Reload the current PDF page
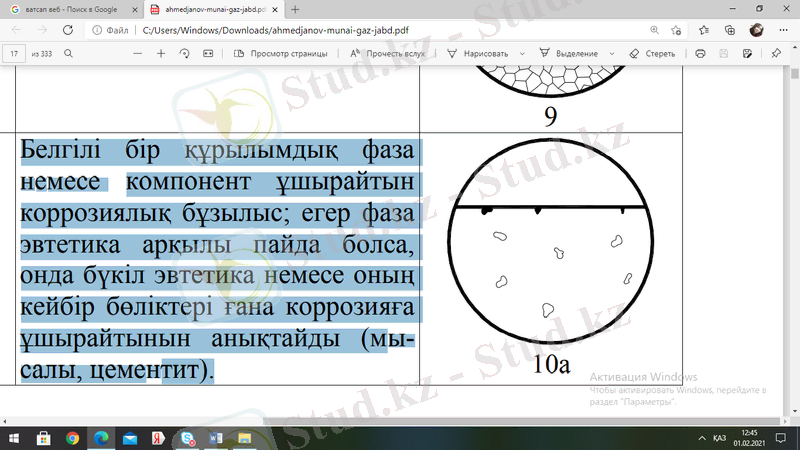800x450 pixels. point(68,30)
